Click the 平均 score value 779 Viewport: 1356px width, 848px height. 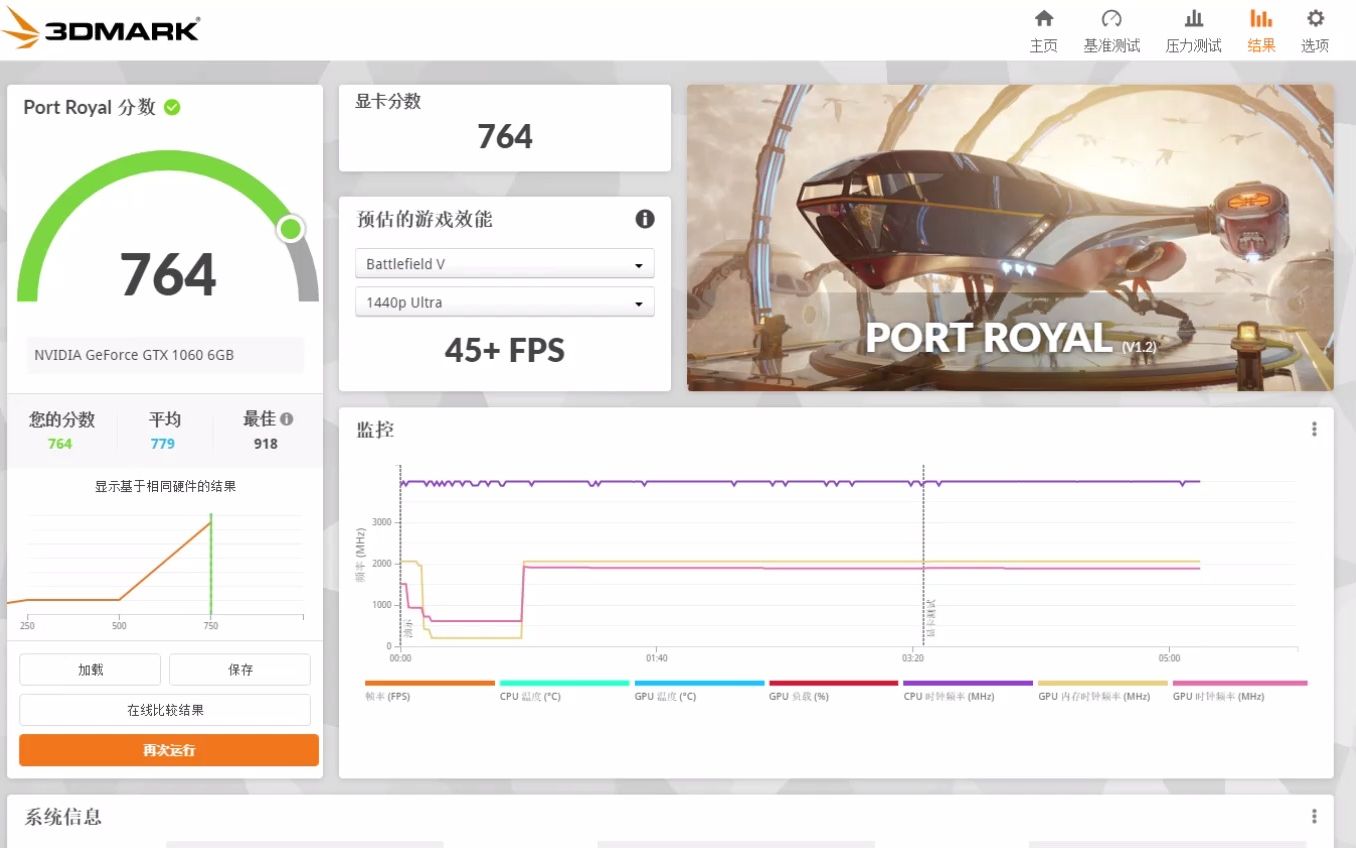point(163,444)
